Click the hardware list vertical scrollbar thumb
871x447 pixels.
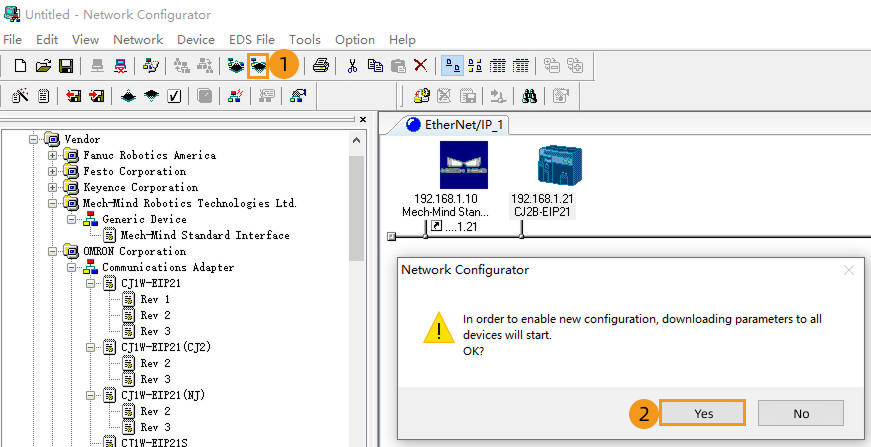click(357, 208)
